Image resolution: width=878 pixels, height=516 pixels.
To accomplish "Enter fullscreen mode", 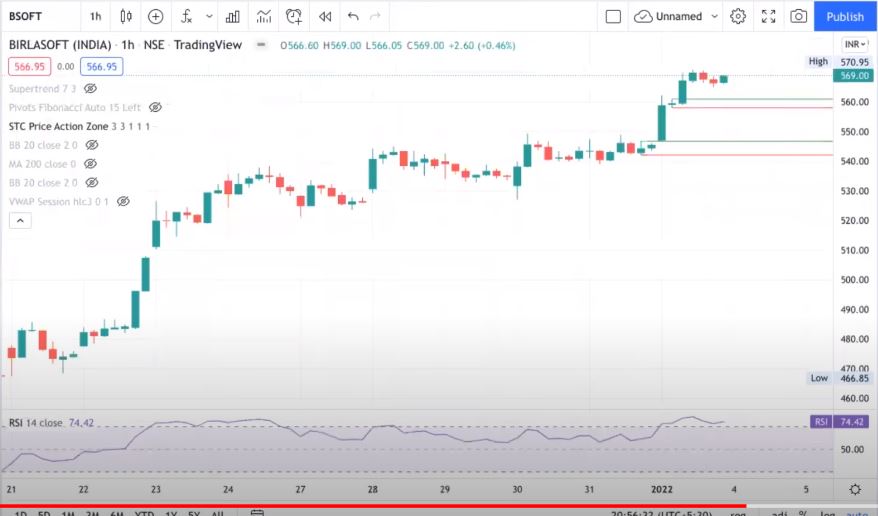I will pyautogui.click(x=768, y=16).
